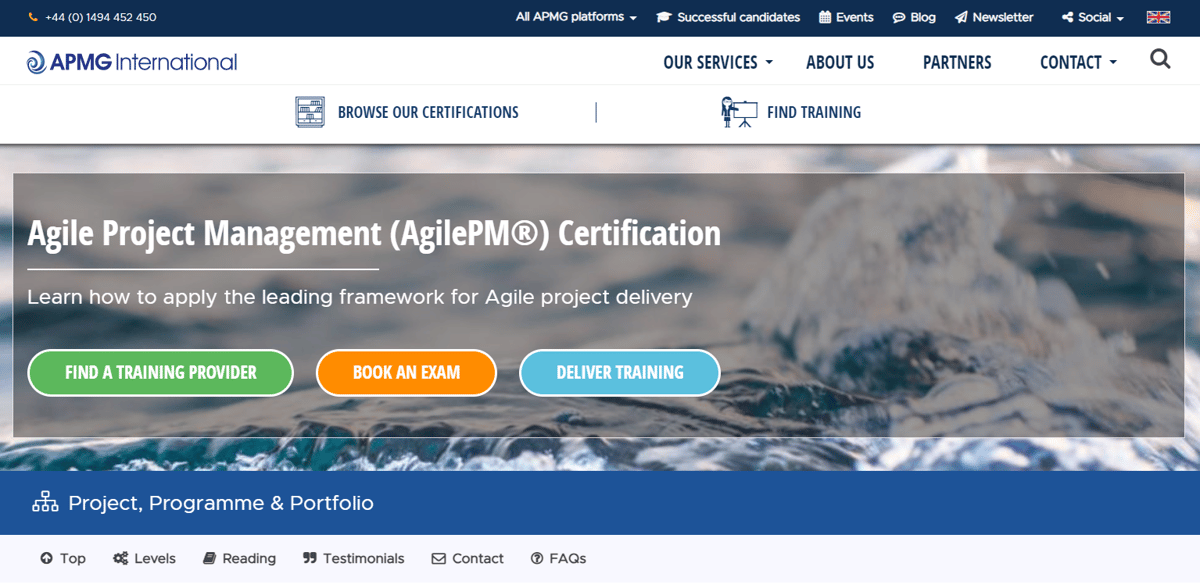This screenshot has height=588, width=1200.
Task: Open the site search magnifier
Action: (1160, 59)
